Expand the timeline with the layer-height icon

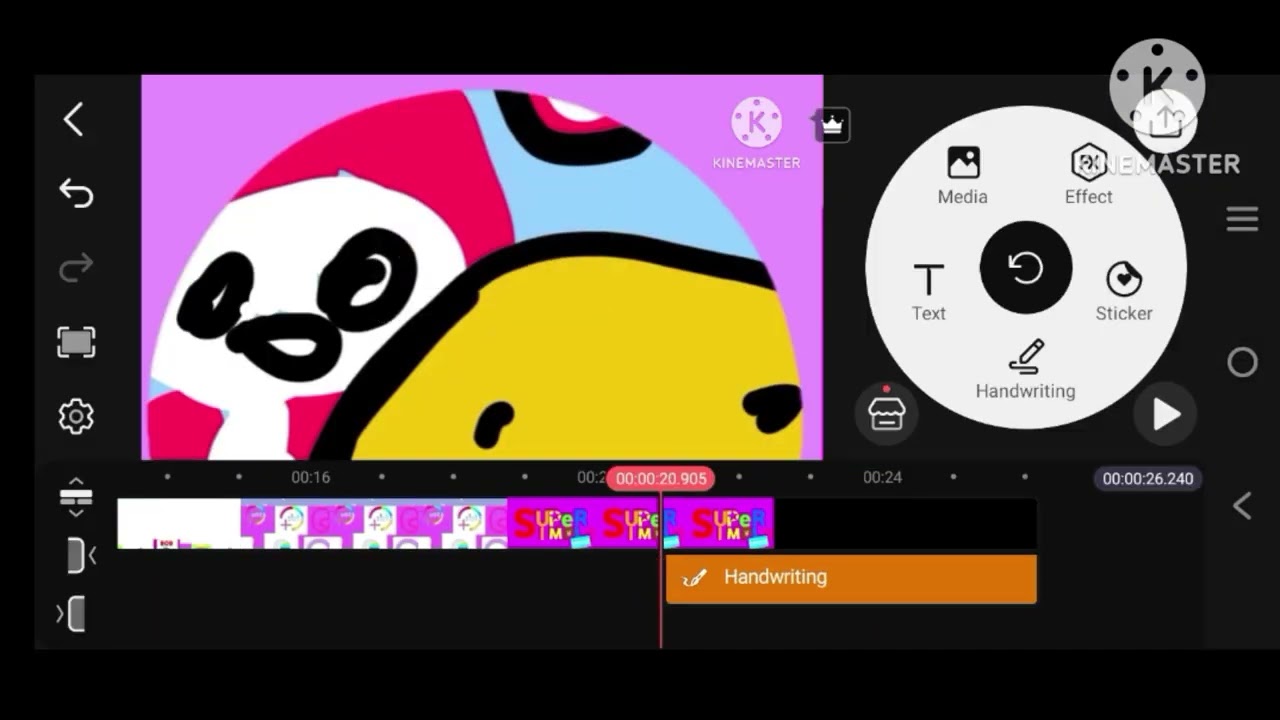click(76, 497)
